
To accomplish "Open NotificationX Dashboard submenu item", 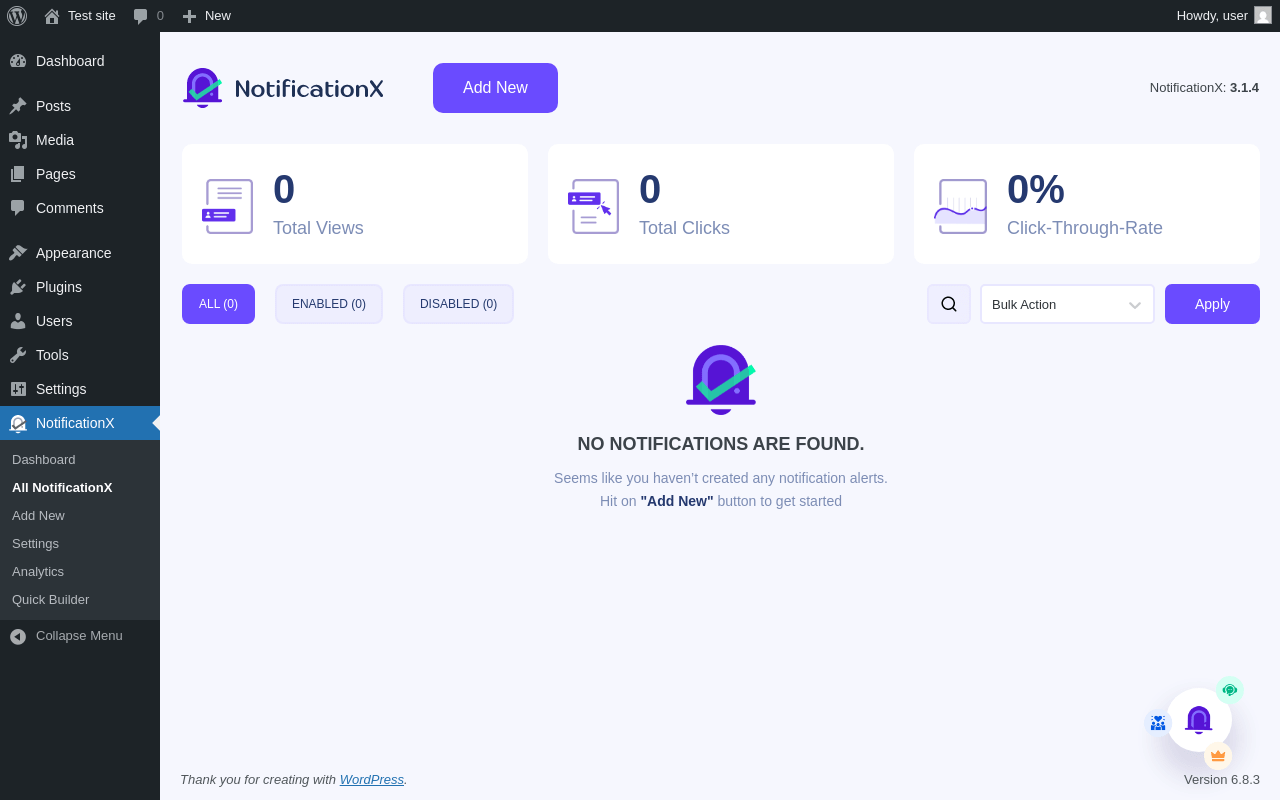I will 80,460.
